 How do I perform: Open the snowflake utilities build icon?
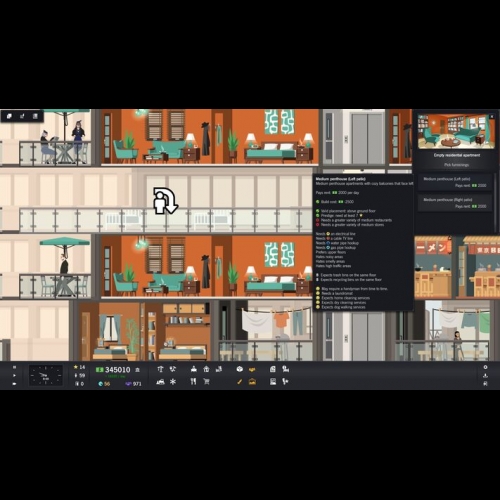coord(173,382)
